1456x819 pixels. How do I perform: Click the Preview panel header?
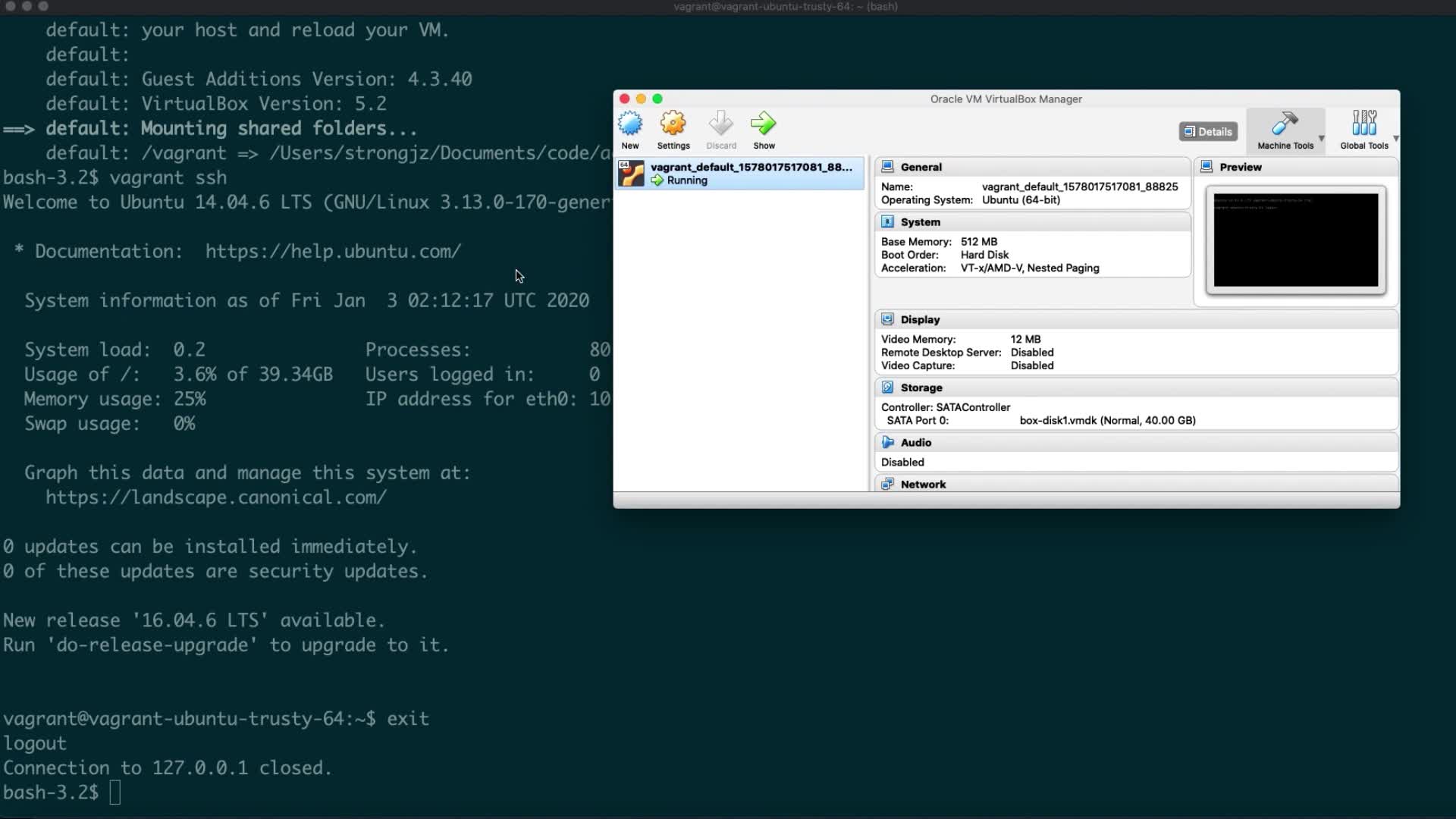1241,167
